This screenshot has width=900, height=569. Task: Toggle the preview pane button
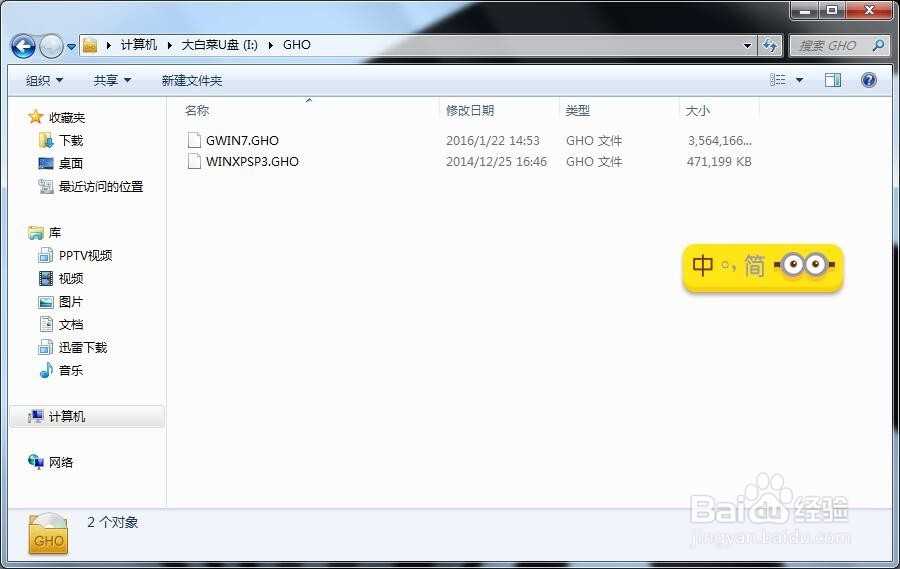coord(833,80)
